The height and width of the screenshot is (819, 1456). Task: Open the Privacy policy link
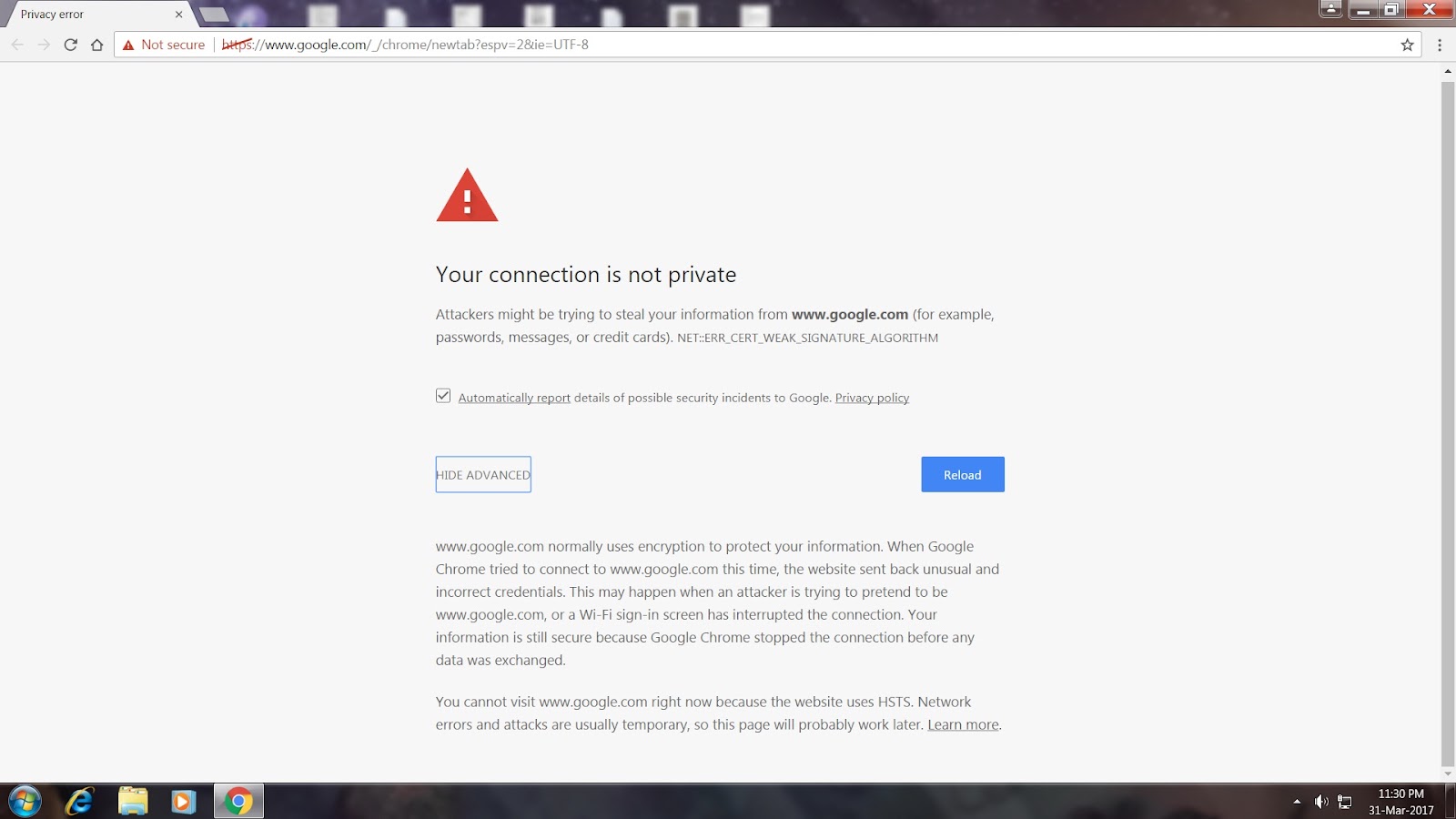point(872,398)
